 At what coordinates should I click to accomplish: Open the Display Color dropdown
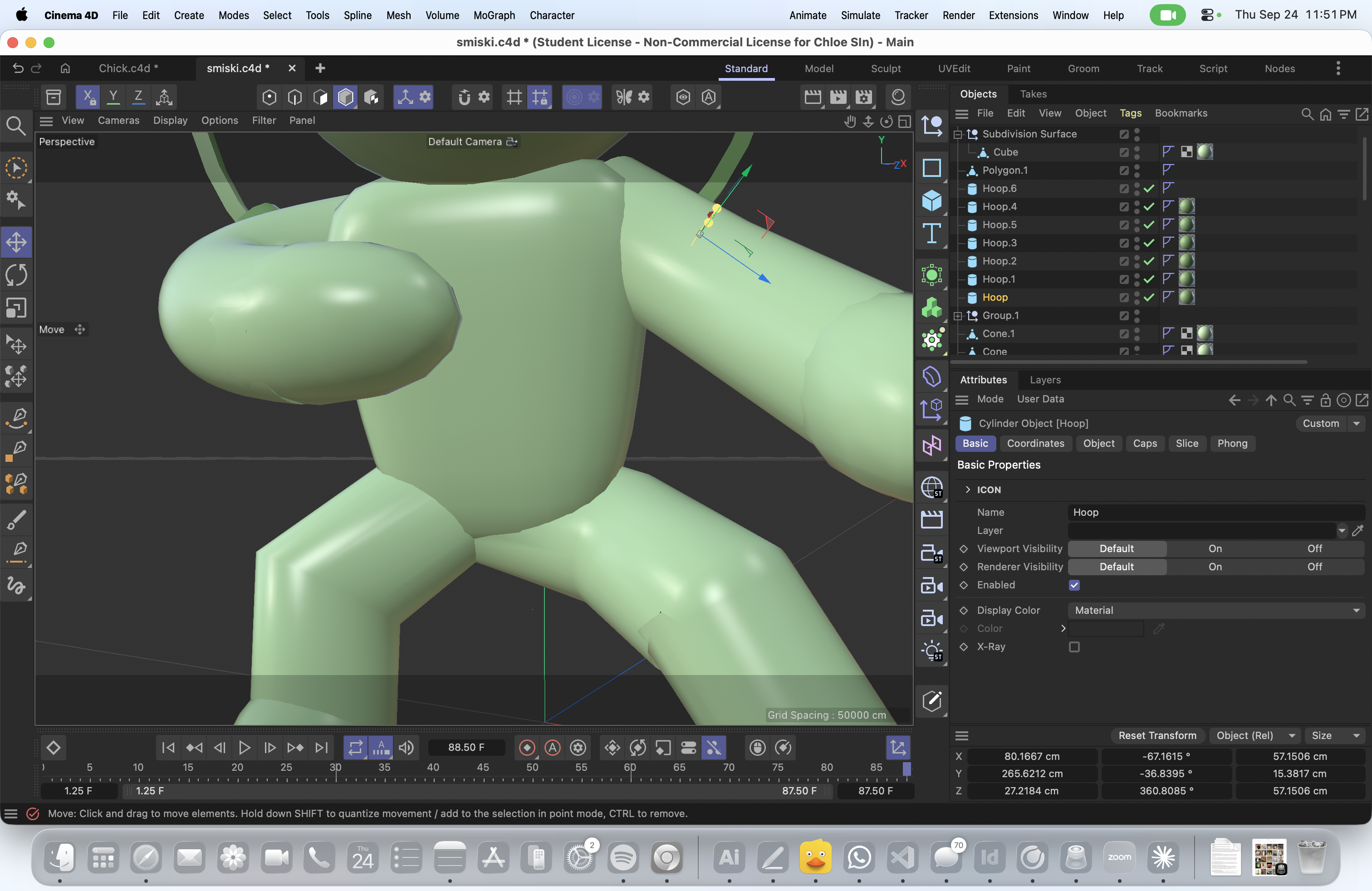point(1216,610)
